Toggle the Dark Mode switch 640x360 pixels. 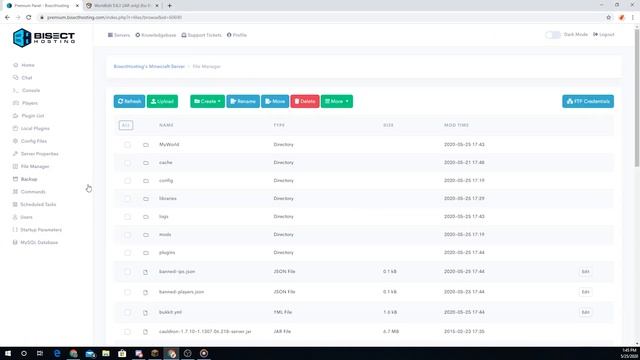coord(553,35)
